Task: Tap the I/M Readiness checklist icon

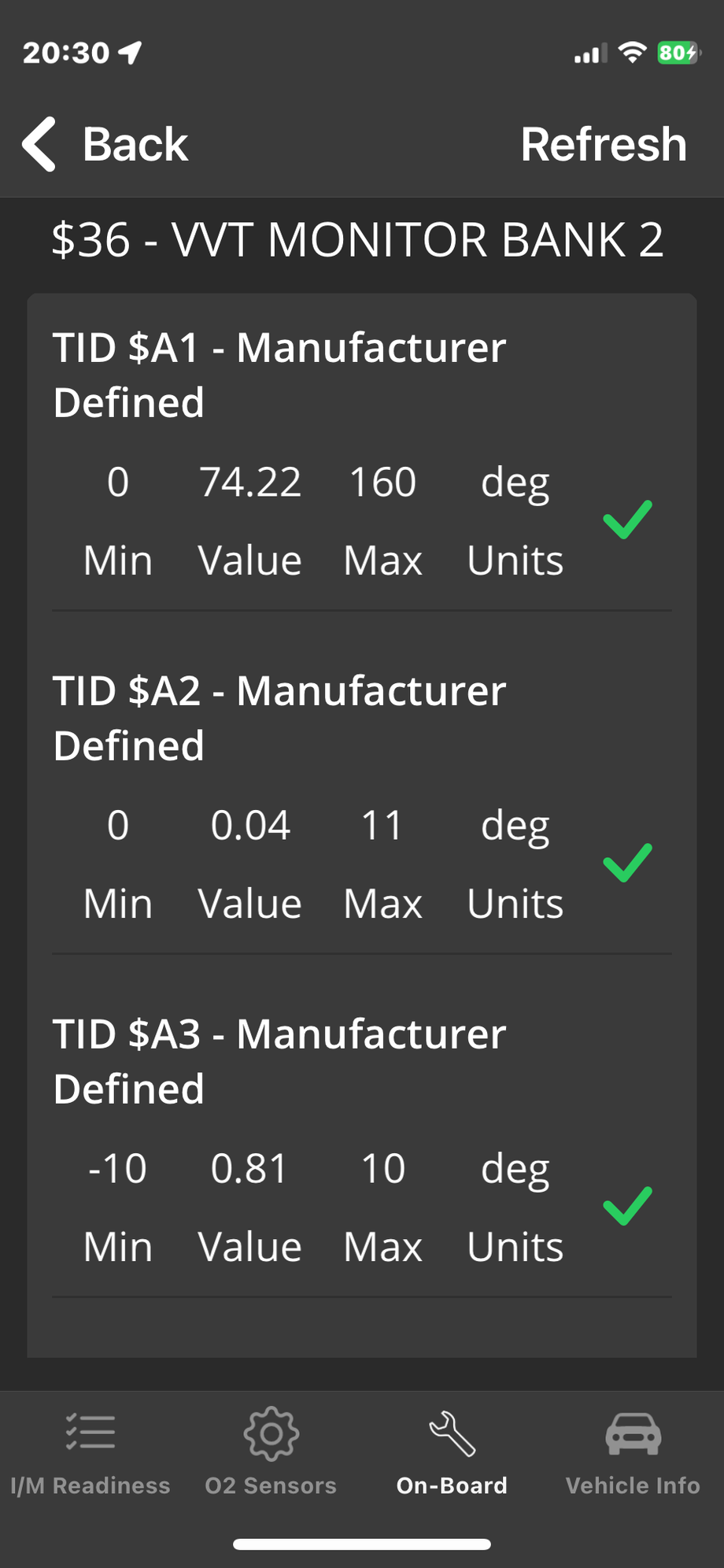Action: tap(90, 1433)
